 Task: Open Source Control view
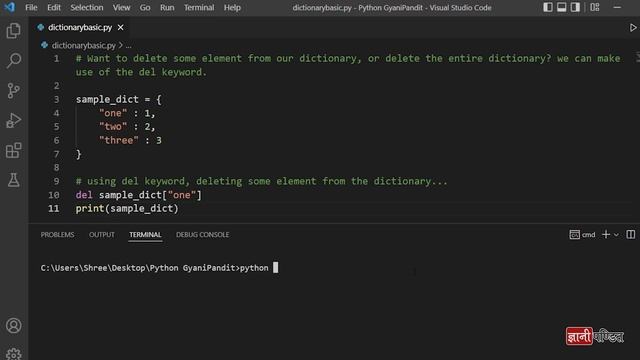(x=13, y=90)
